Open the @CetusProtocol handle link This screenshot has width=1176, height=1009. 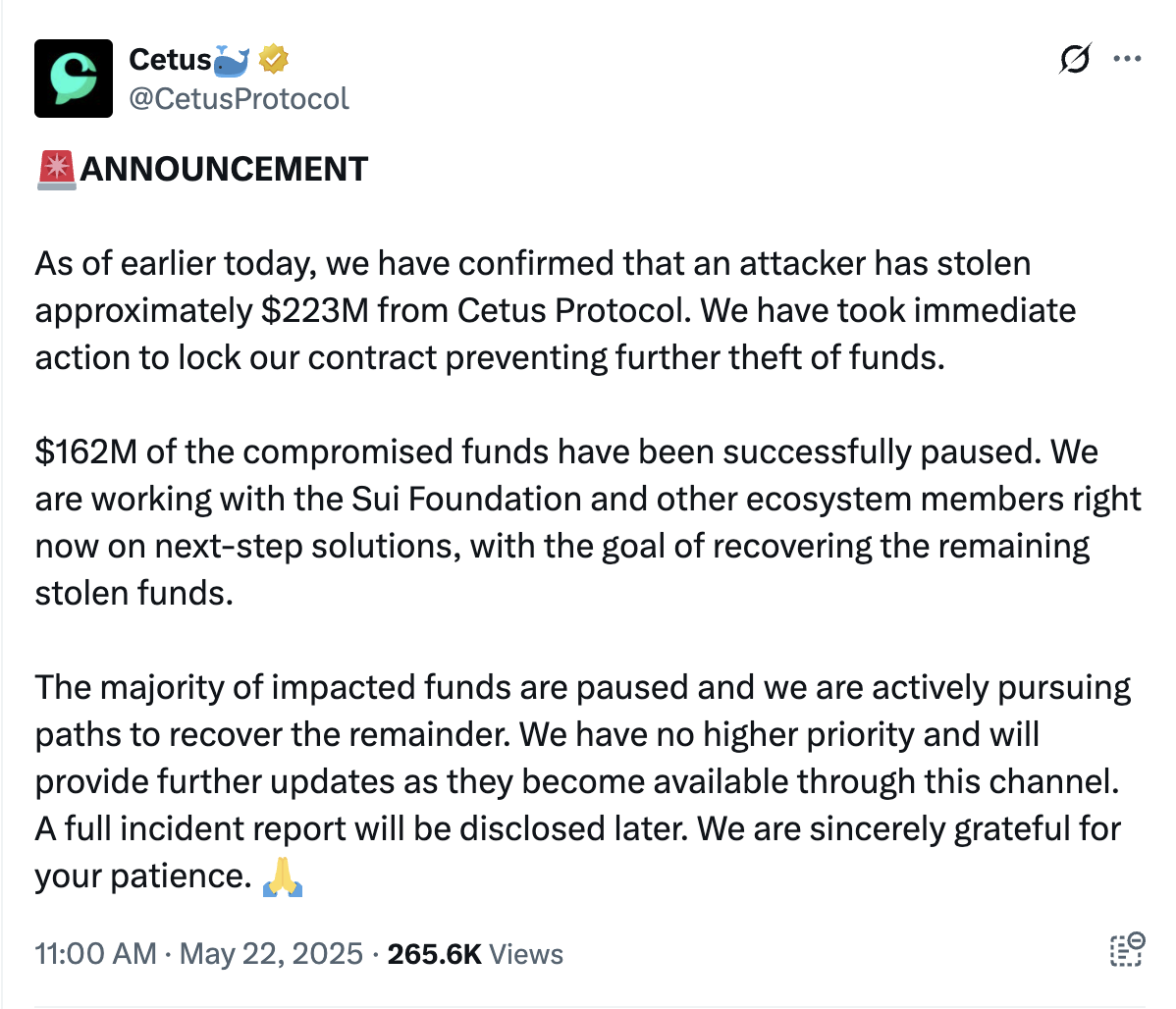pos(239,98)
